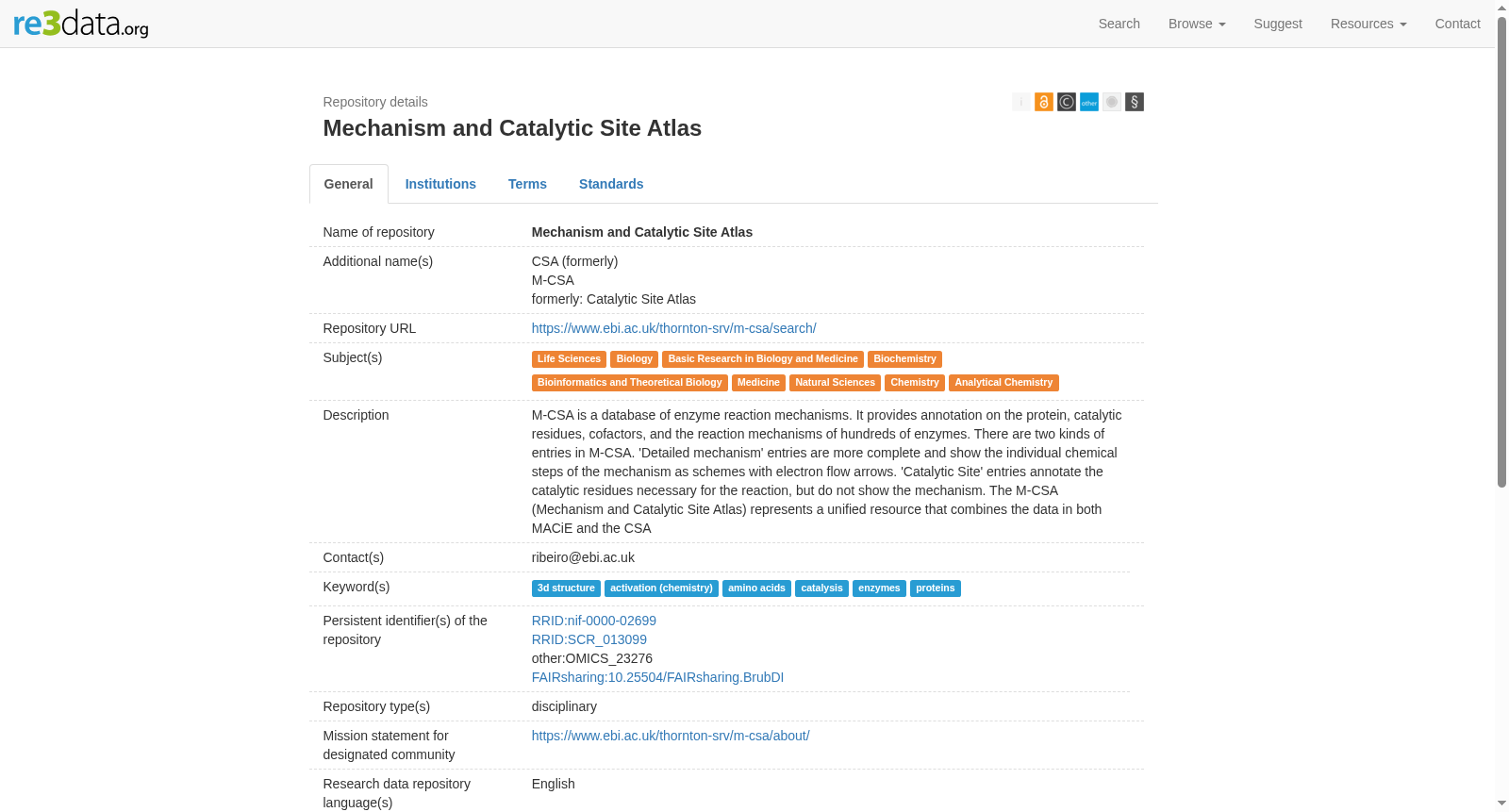Viewport: 1509px width, 812px height.
Task: Click the orange open access padlock icon
Action: pos(1044,102)
